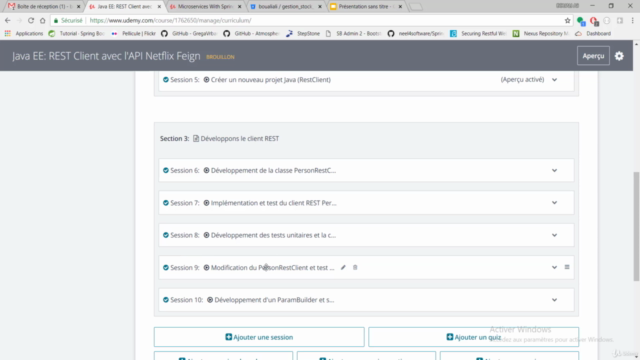Switch to boualiali / gestion_stock tab
The height and width of the screenshot is (360, 640).
pos(286,7)
